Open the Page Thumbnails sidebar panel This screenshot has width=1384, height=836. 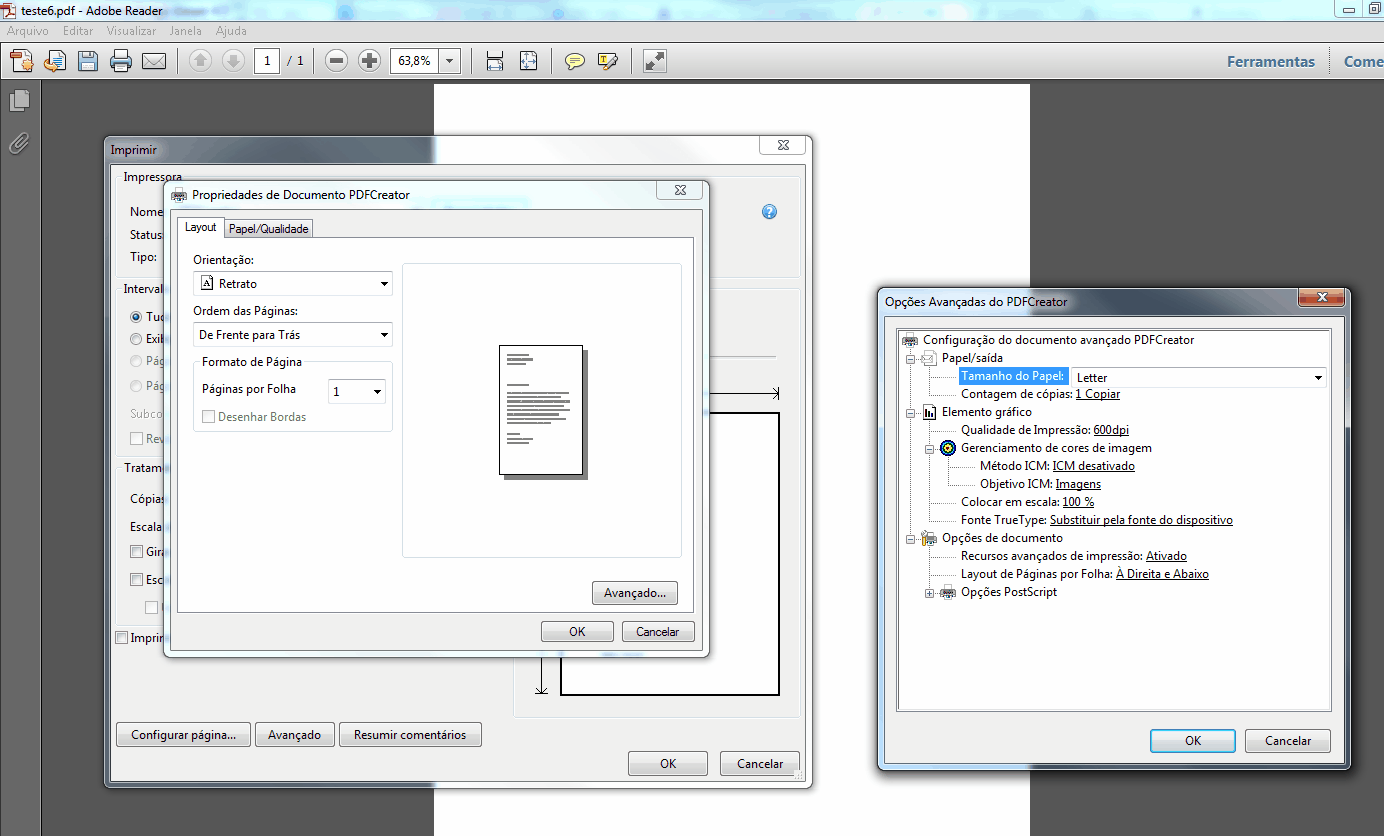point(19,100)
